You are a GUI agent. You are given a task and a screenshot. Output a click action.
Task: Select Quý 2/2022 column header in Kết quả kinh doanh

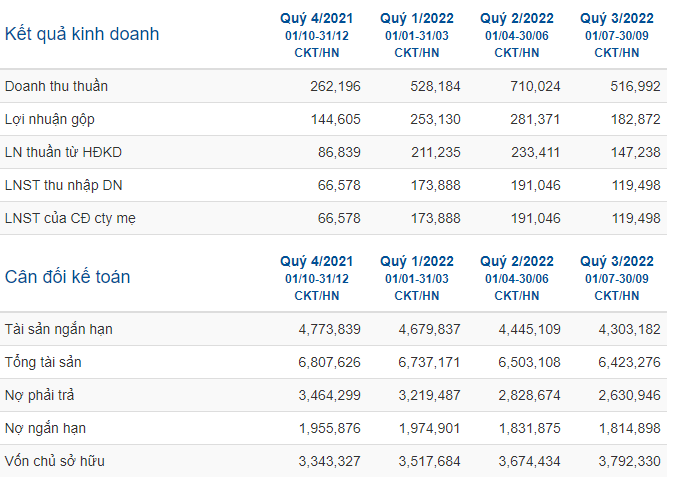pos(517,35)
